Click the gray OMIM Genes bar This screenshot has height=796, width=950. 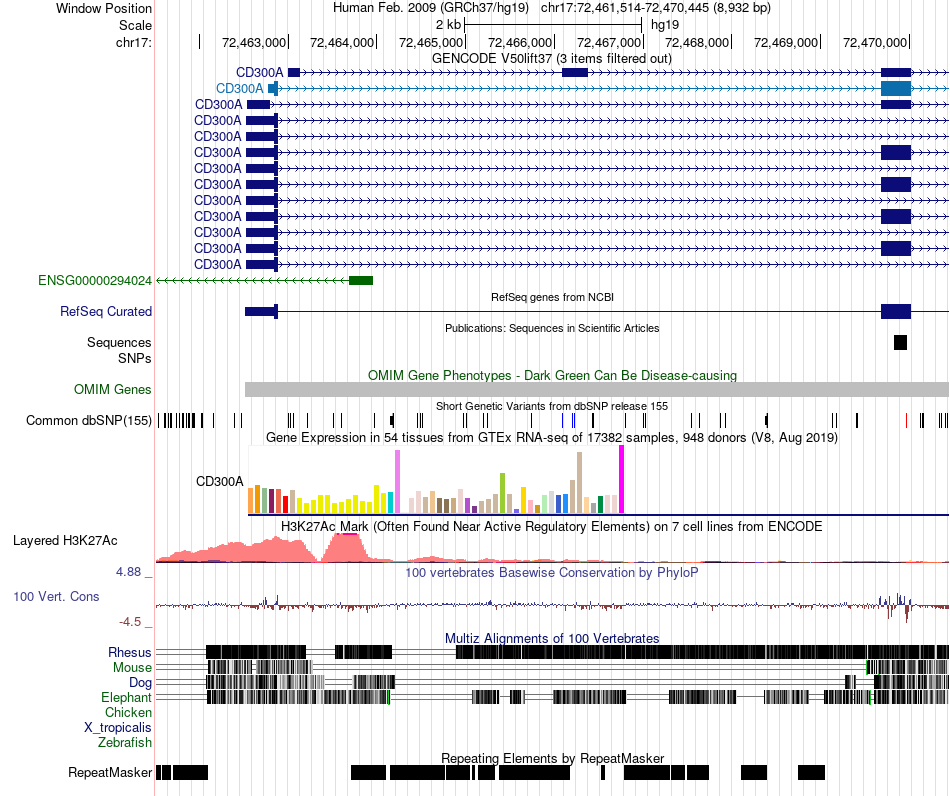pyautogui.click(x=597, y=390)
